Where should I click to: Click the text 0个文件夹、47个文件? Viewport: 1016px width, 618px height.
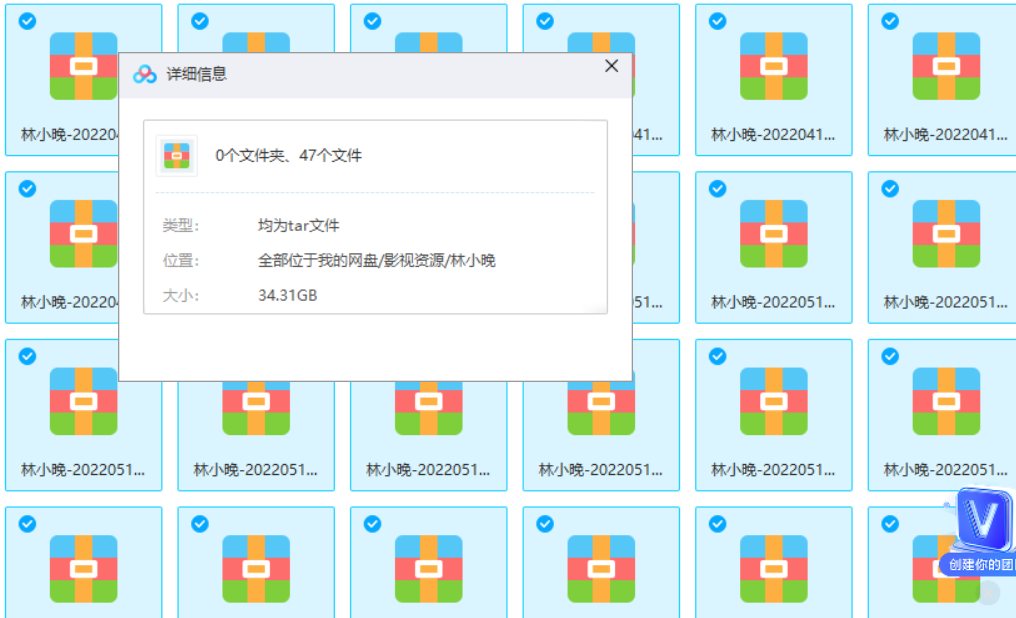(288, 155)
